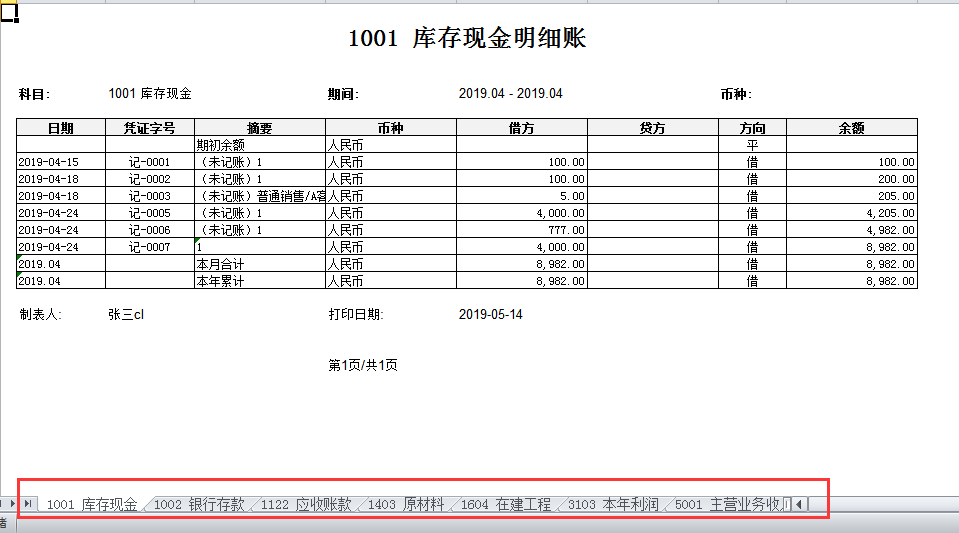Click the 科目 value 1001 库存现金
959x533 pixels.
150,94
